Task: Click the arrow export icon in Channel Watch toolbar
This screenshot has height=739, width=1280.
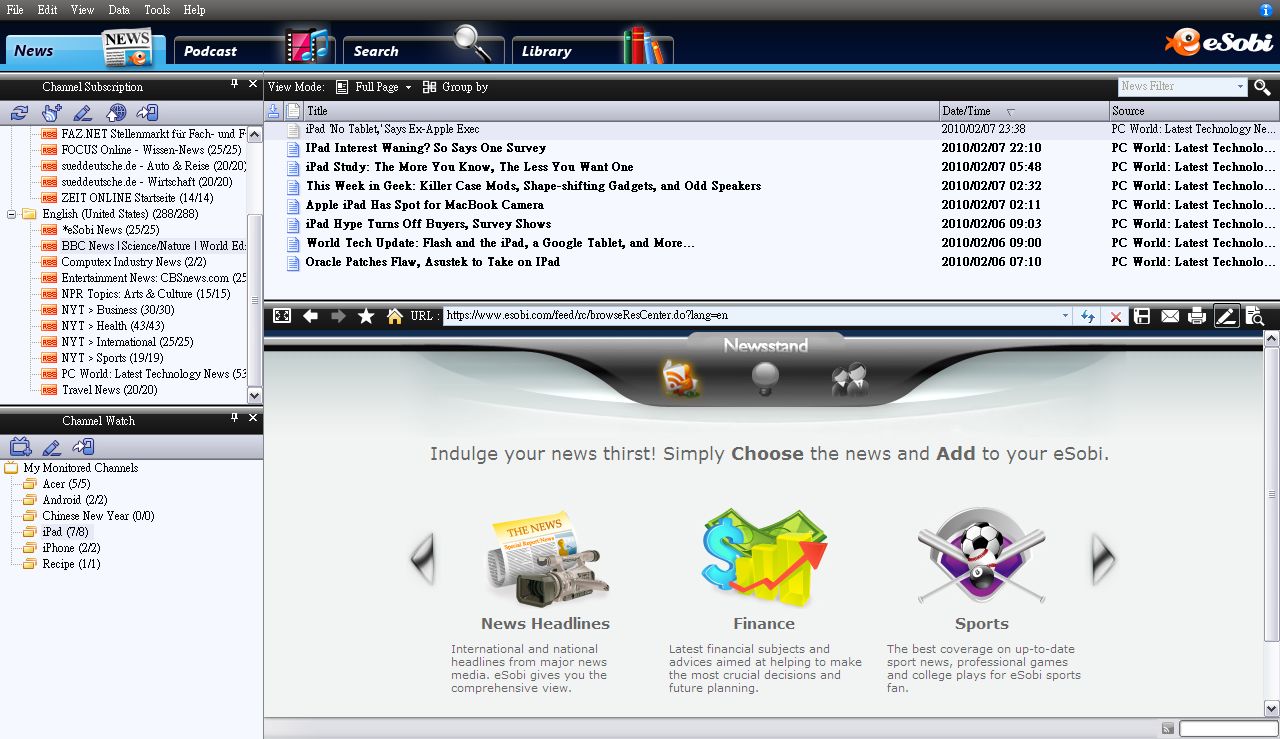Action: [x=84, y=447]
